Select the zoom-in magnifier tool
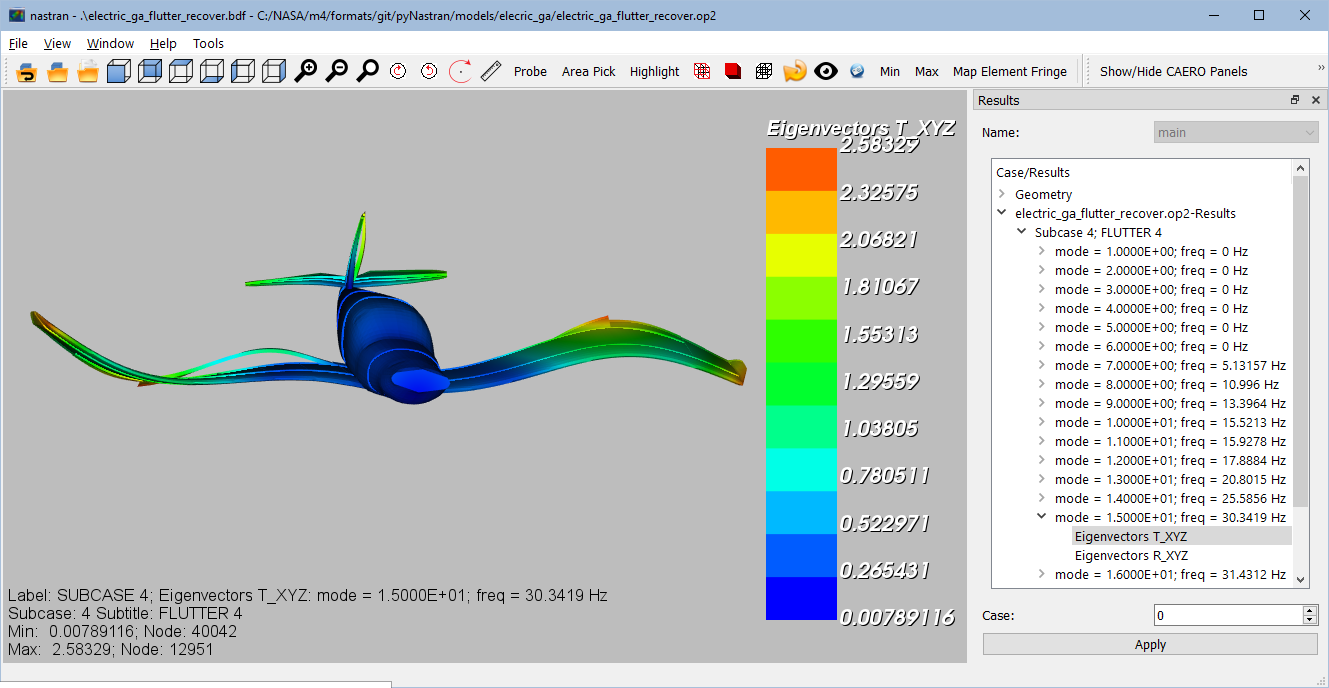 [x=306, y=71]
